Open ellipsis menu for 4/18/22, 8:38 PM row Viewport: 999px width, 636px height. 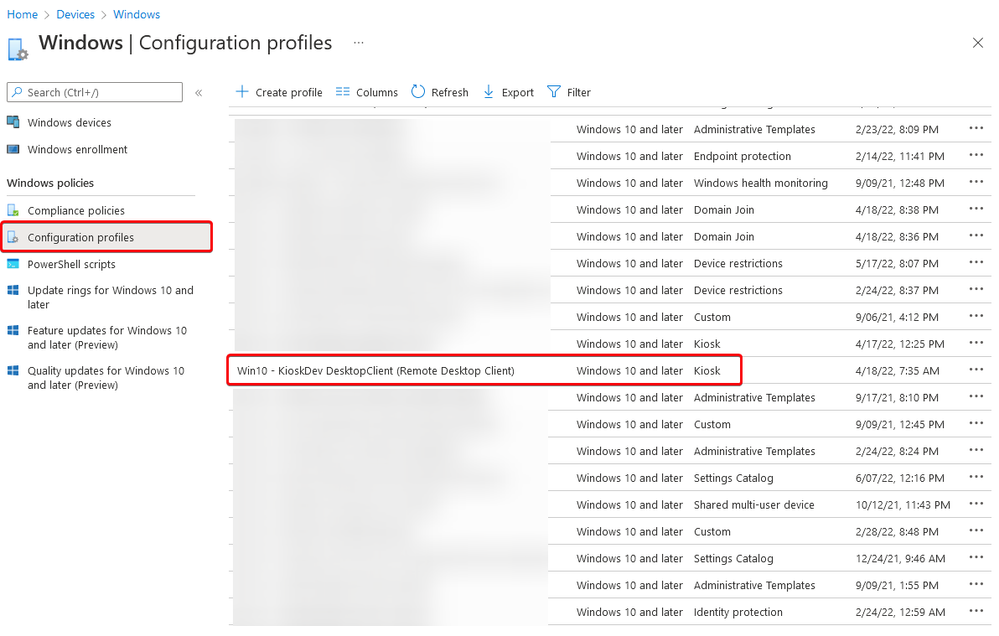tap(976, 208)
